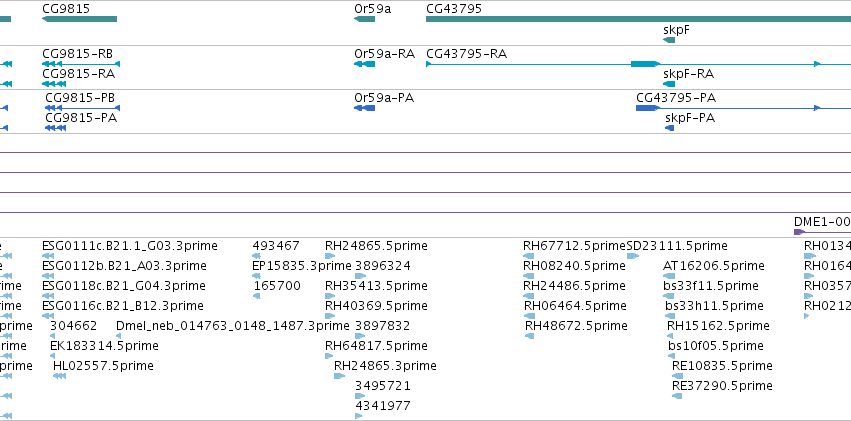Click the RH24865.5prime EST arrow
Viewport: 851px width, 421px height.
pyautogui.click(x=330, y=256)
